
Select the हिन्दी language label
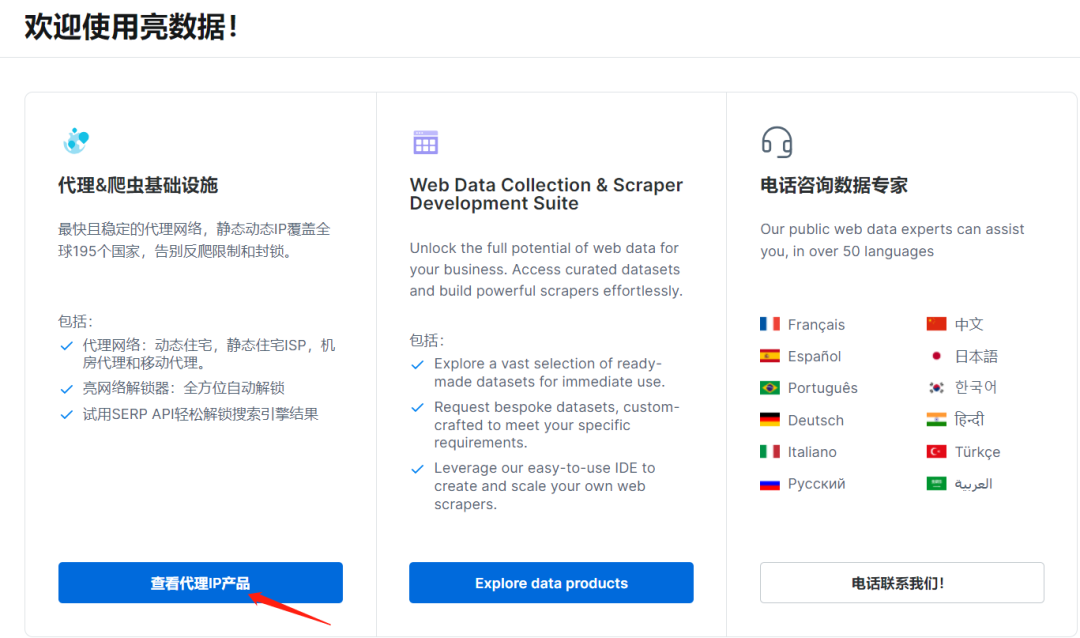[969, 419]
